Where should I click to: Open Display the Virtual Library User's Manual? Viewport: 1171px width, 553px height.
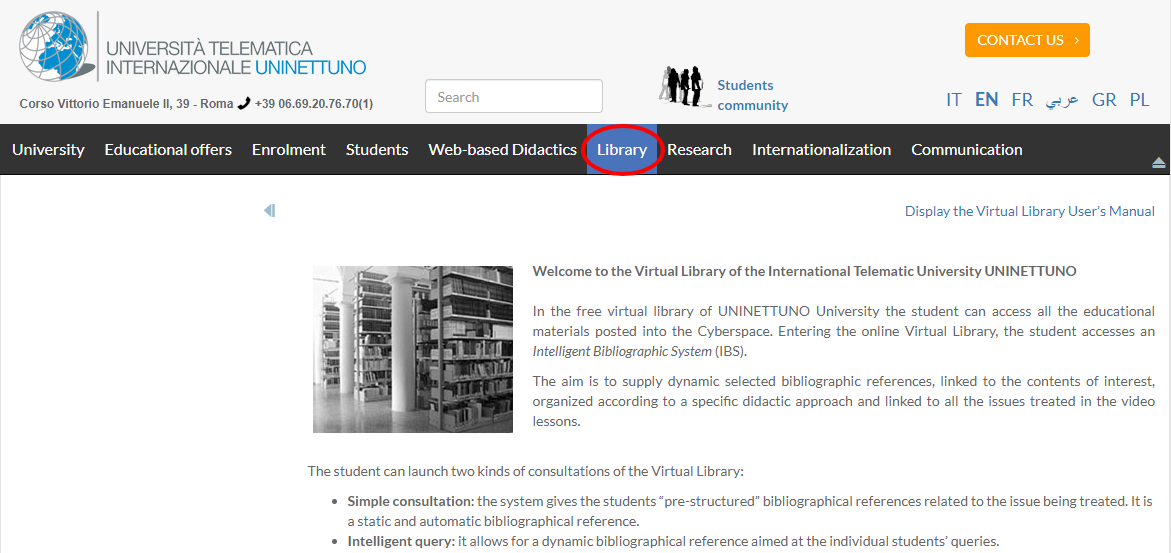[x=1029, y=211]
